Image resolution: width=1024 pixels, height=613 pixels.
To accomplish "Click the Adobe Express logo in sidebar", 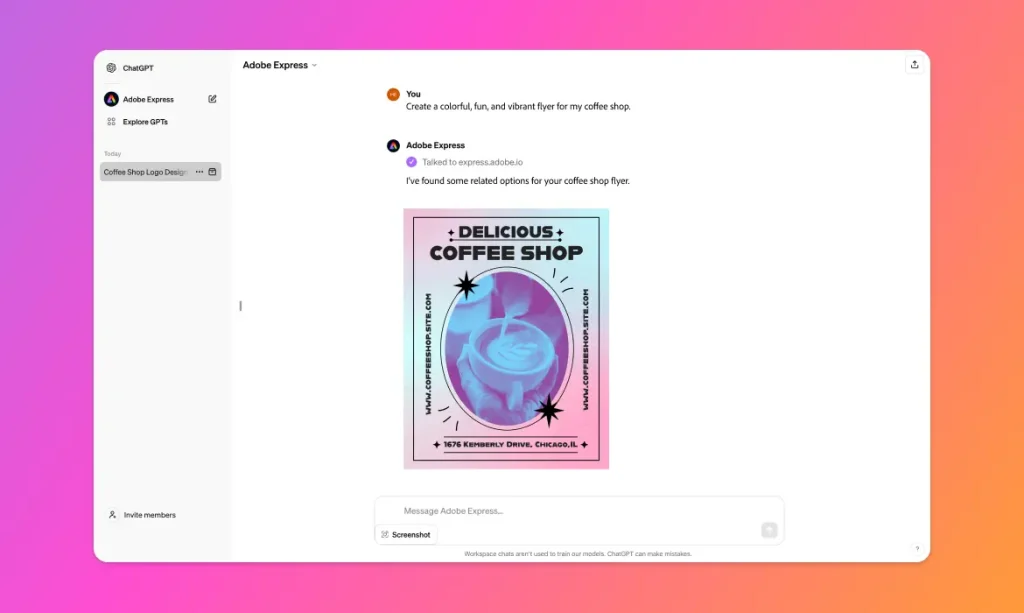I will point(111,99).
